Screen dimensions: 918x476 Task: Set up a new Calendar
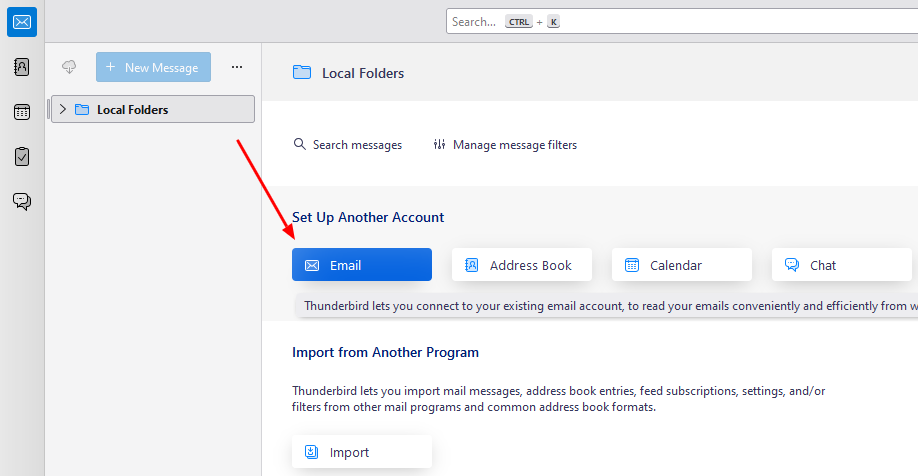point(681,265)
